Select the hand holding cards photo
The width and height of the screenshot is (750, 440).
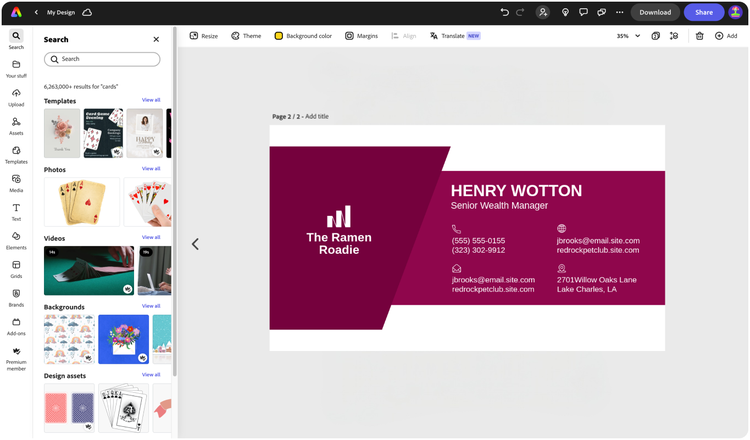pyautogui.click(x=147, y=202)
